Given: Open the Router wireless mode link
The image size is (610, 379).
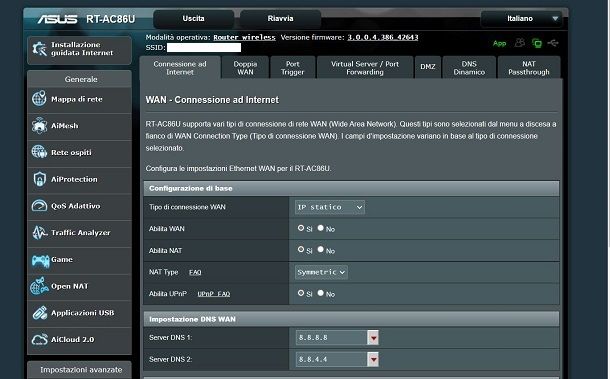Looking at the screenshot, I should click(x=244, y=37).
